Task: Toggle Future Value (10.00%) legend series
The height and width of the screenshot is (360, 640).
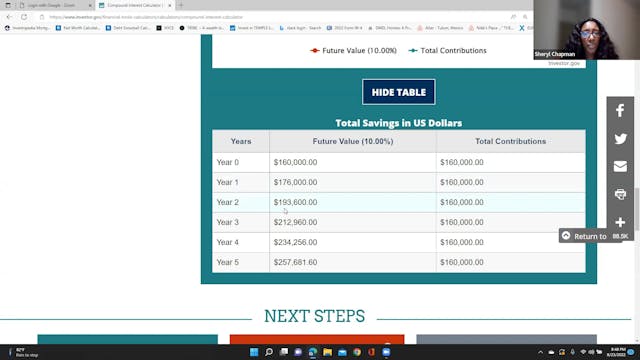Action: pos(353,51)
